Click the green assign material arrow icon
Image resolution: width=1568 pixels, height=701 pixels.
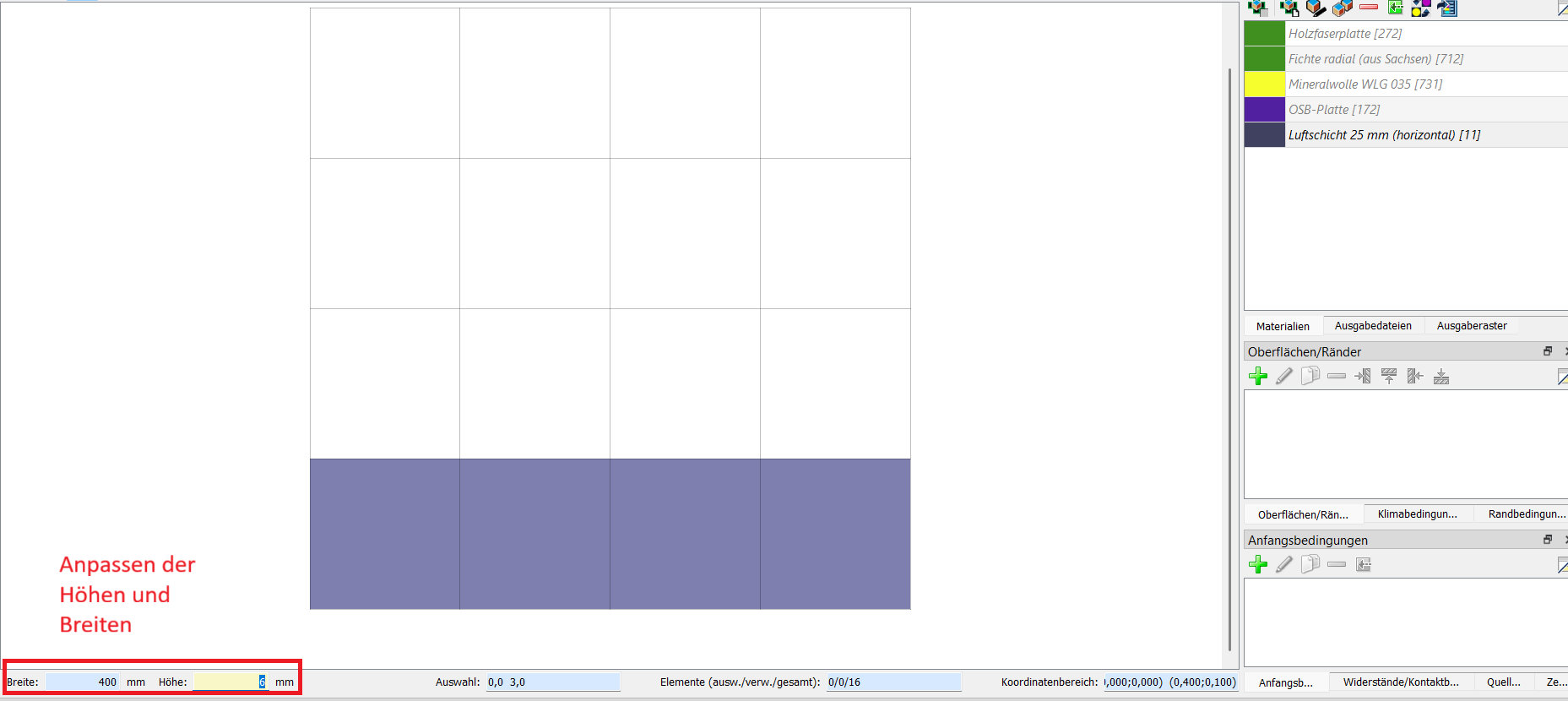(1395, 8)
